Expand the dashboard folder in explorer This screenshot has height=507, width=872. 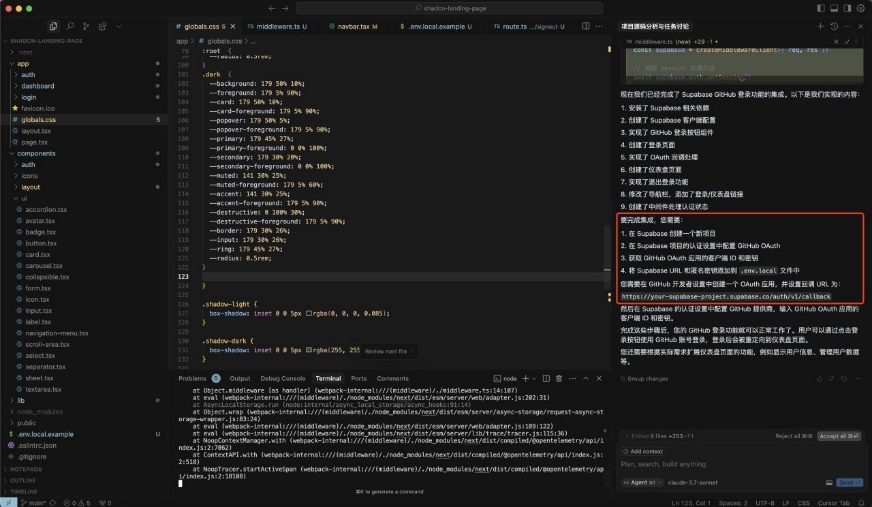pos(38,86)
